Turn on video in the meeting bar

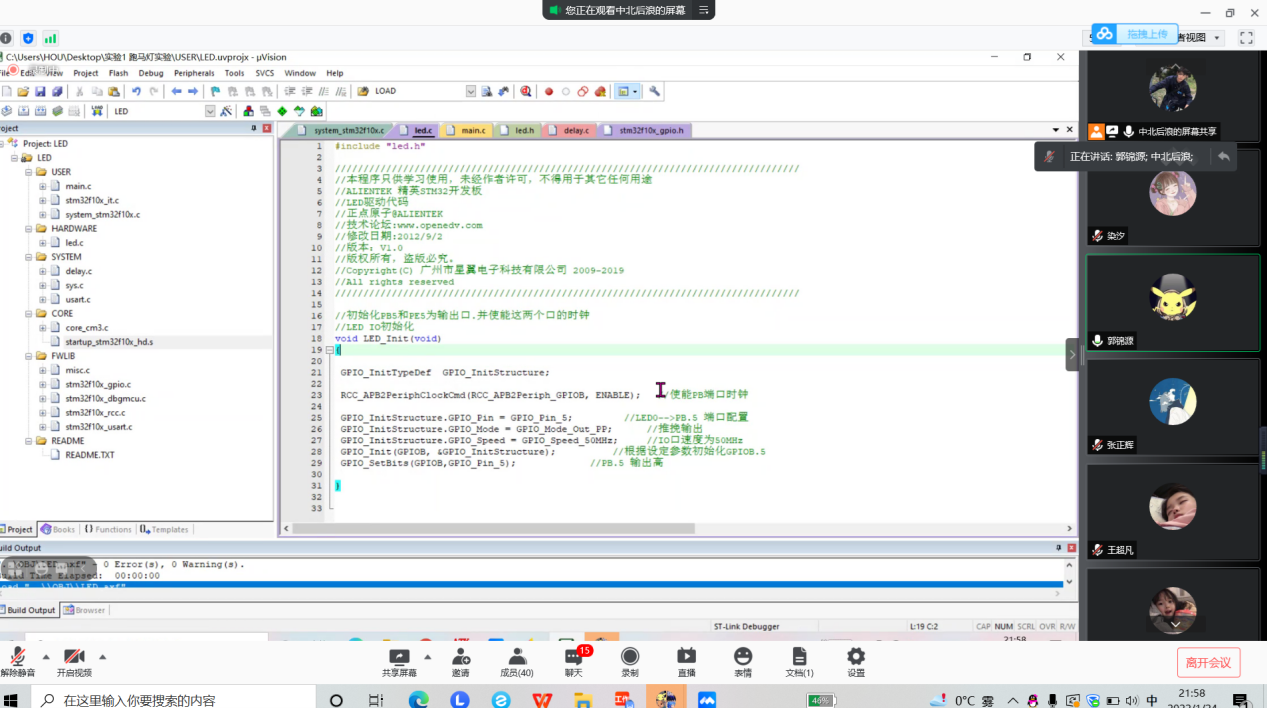click(x=73, y=657)
